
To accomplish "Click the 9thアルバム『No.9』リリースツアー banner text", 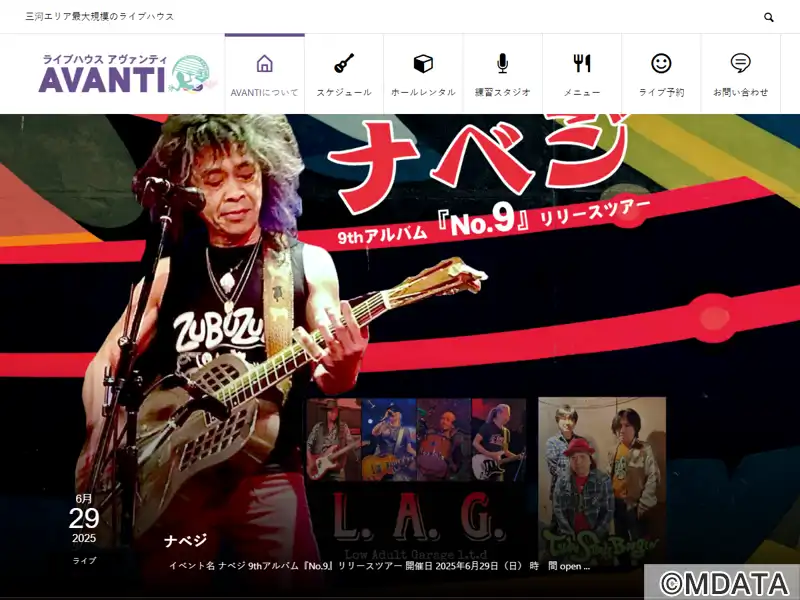I will [494, 223].
